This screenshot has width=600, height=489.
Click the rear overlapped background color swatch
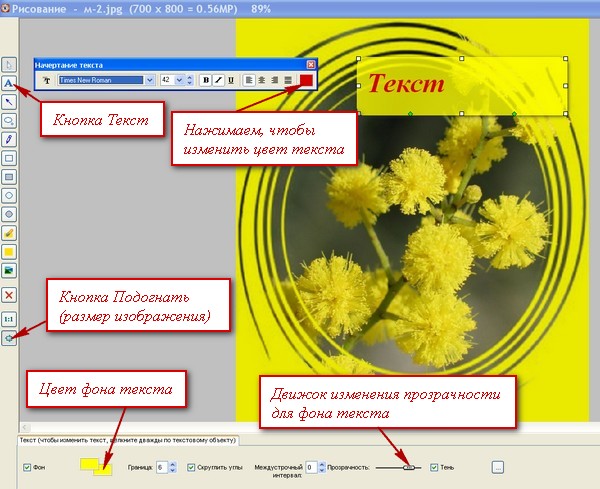pos(106,471)
